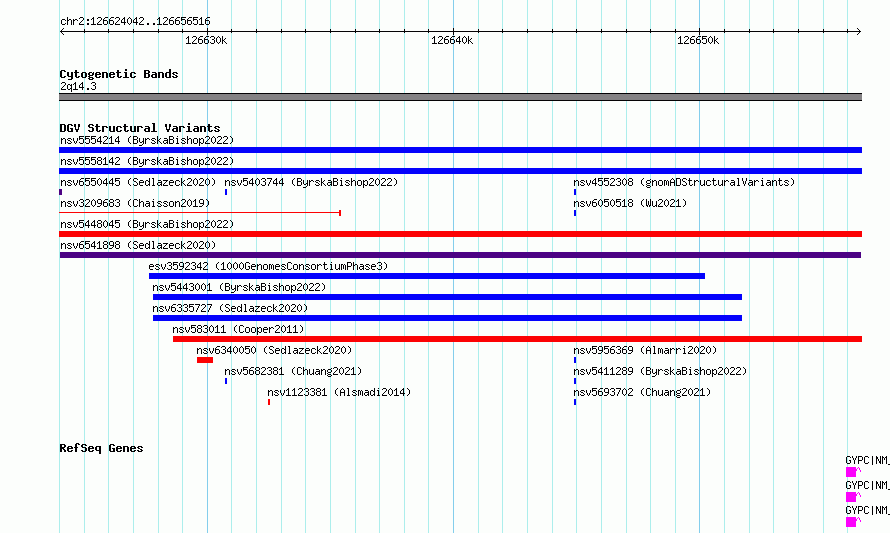Click the chr2:126624042..126656516 coordinates label
The height and width of the screenshot is (533, 890).
click(135, 21)
